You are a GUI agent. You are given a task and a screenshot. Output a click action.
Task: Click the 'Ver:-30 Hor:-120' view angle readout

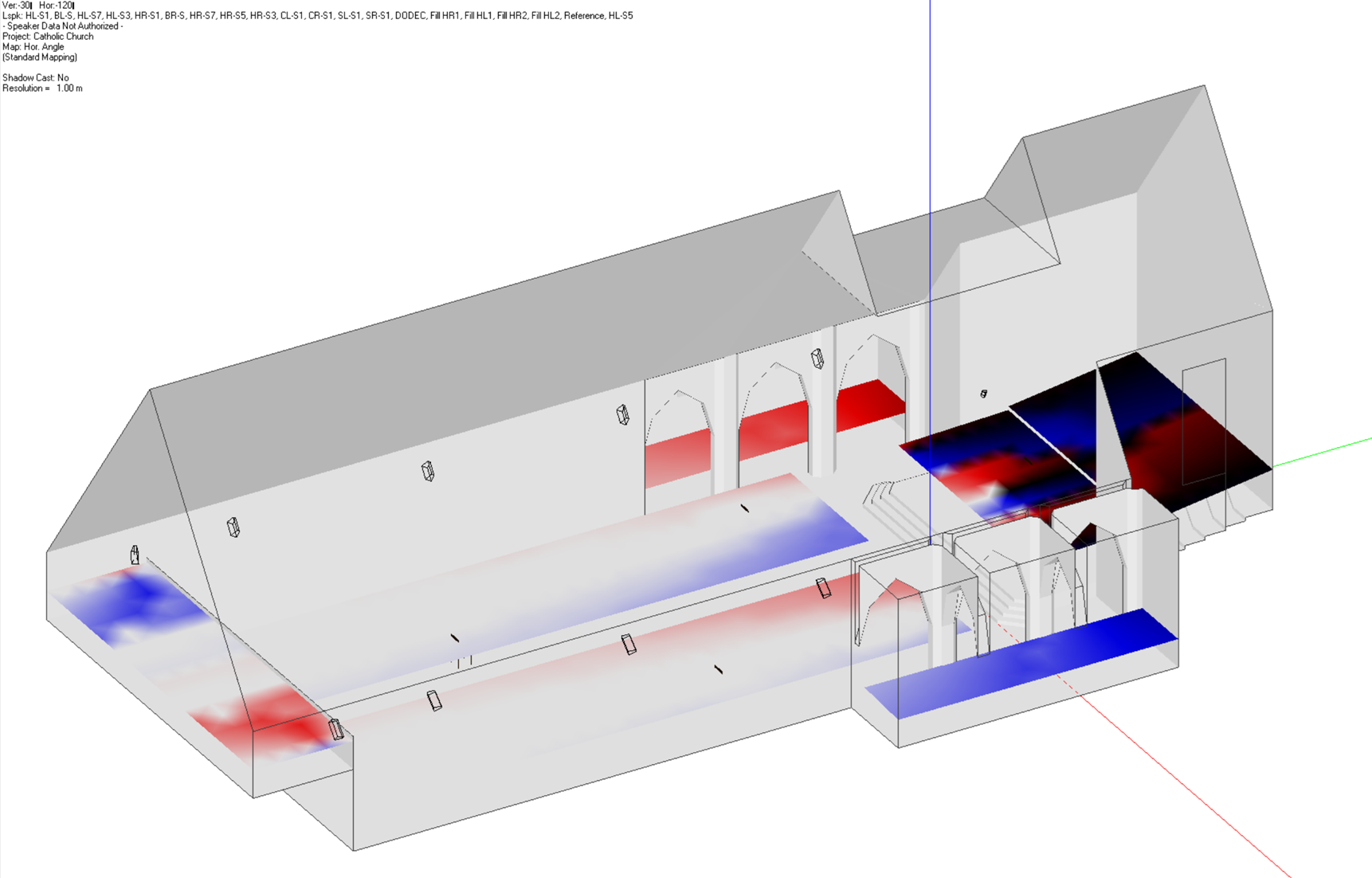[x=38, y=6]
